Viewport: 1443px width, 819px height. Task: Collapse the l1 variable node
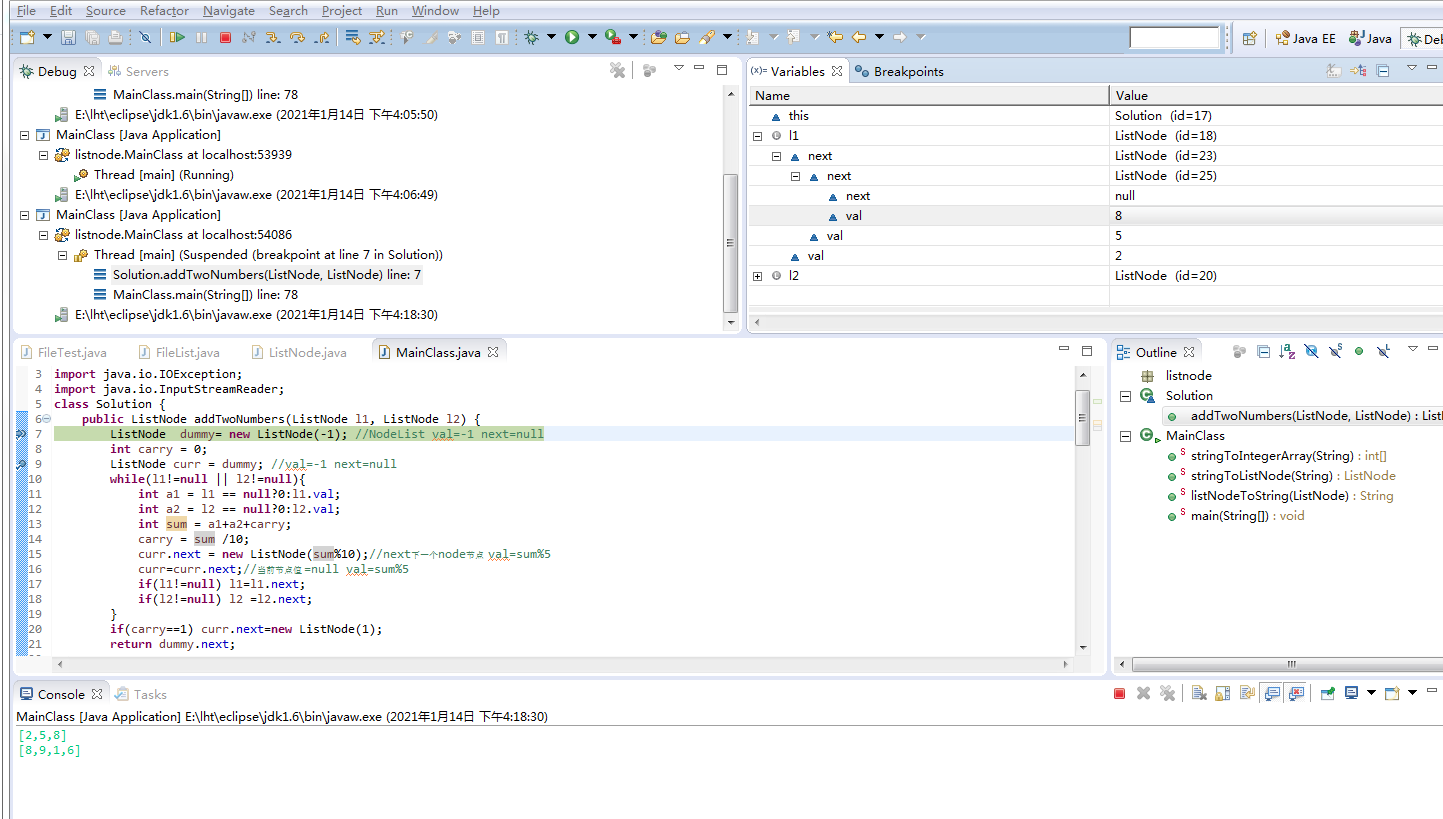[758, 135]
